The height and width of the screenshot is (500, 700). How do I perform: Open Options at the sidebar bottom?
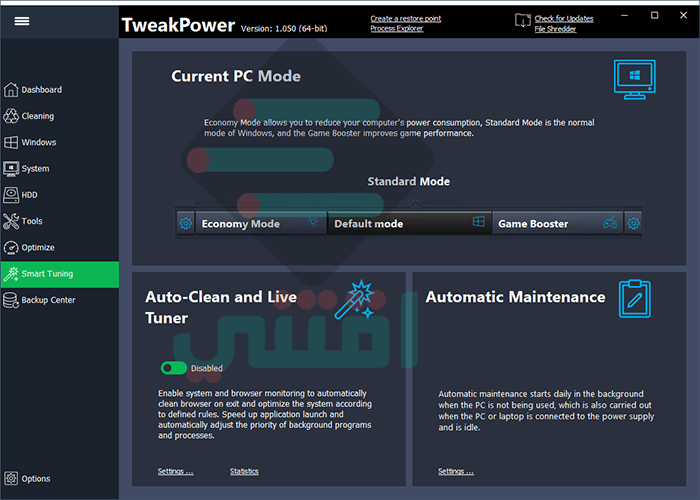pos(60,479)
